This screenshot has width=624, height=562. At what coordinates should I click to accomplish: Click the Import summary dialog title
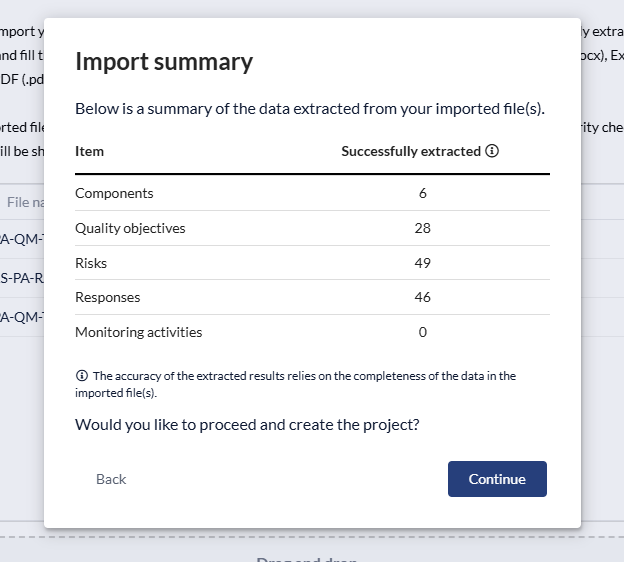tap(164, 62)
